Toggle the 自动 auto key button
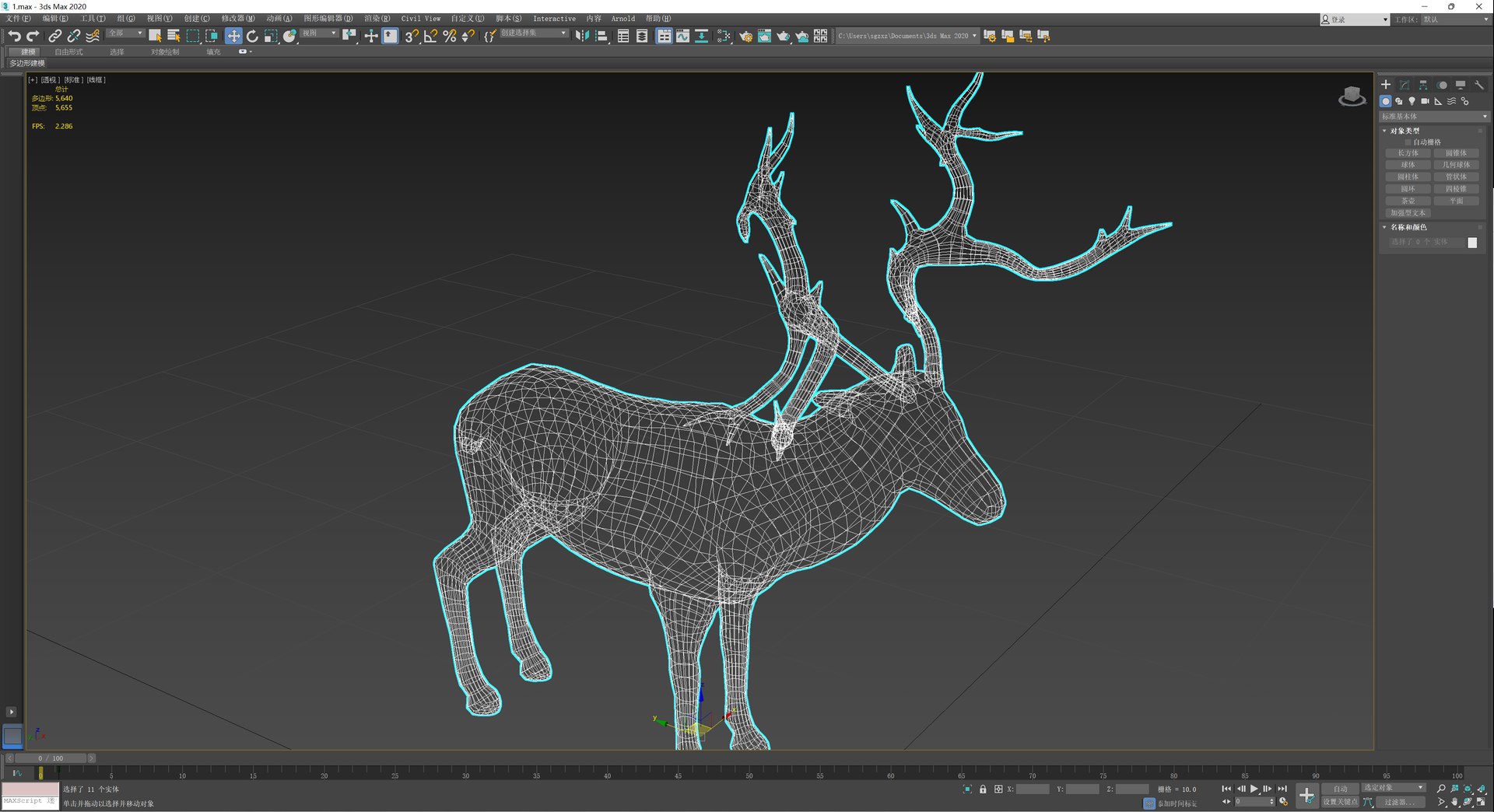This screenshot has height=812, width=1494. [1340, 789]
